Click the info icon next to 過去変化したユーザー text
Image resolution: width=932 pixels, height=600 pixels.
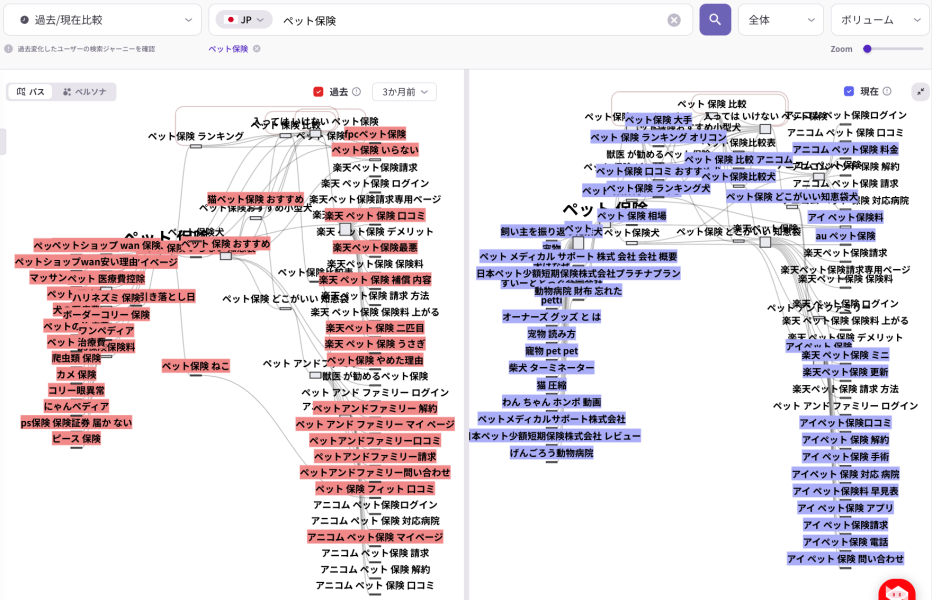coord(8,49)
